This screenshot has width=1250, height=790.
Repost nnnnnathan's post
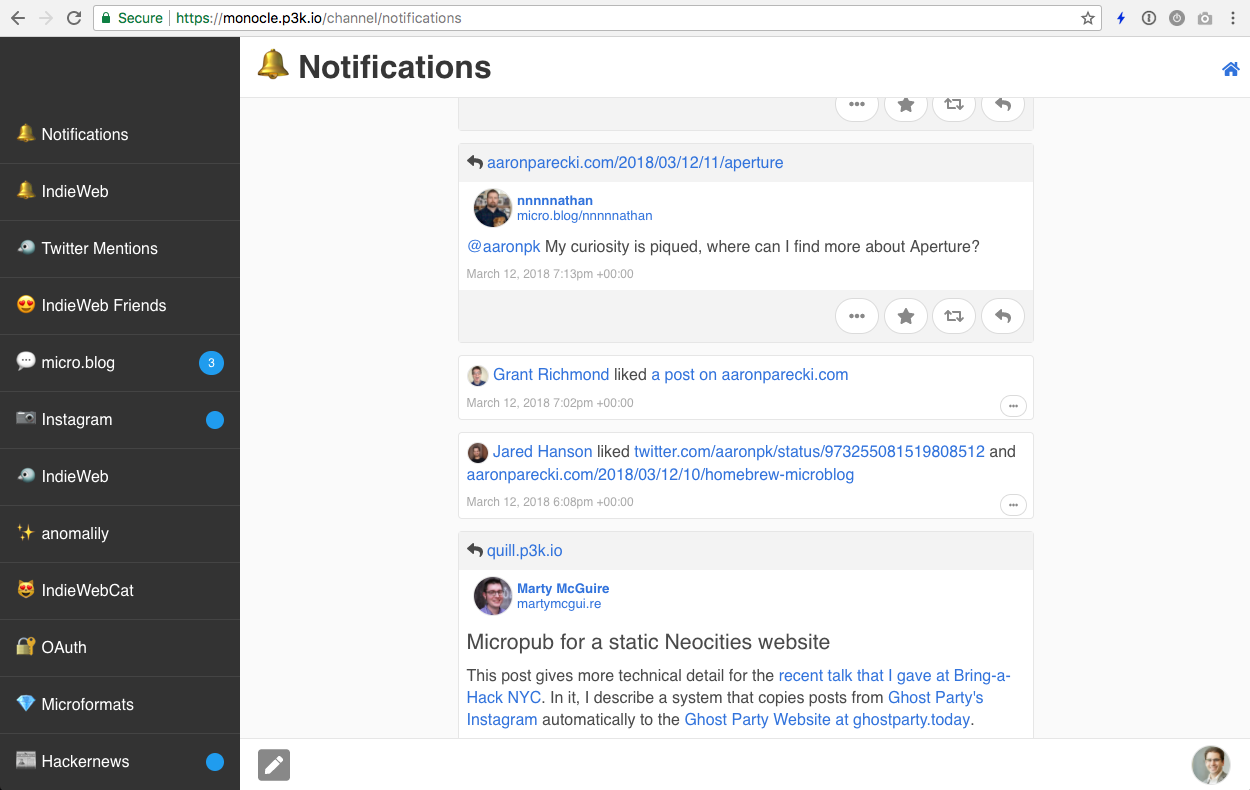coord(954,316)
